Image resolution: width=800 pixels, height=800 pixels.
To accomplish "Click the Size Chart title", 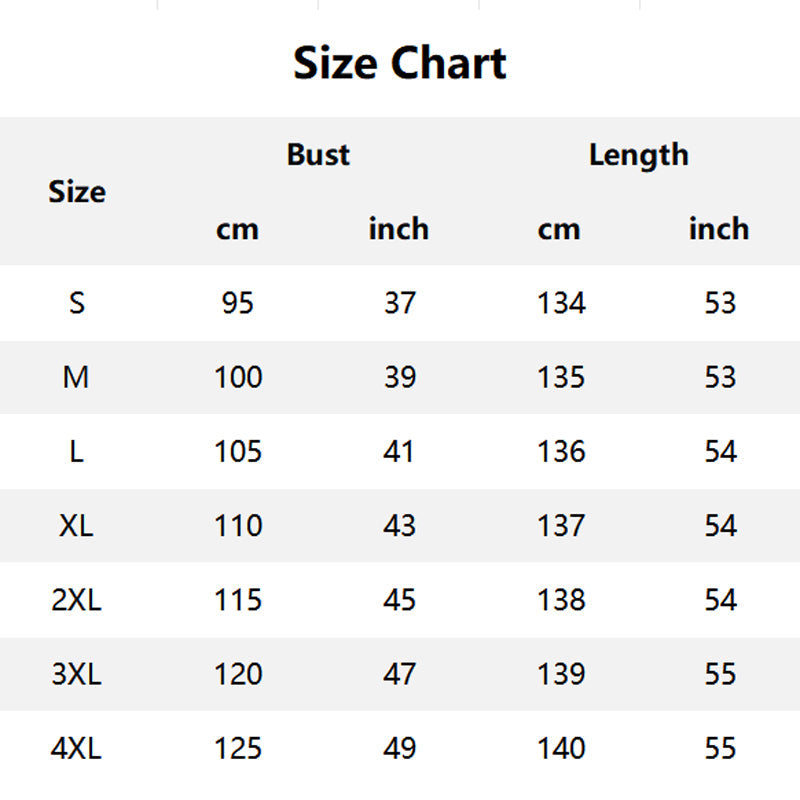I will tap(400, 63).
